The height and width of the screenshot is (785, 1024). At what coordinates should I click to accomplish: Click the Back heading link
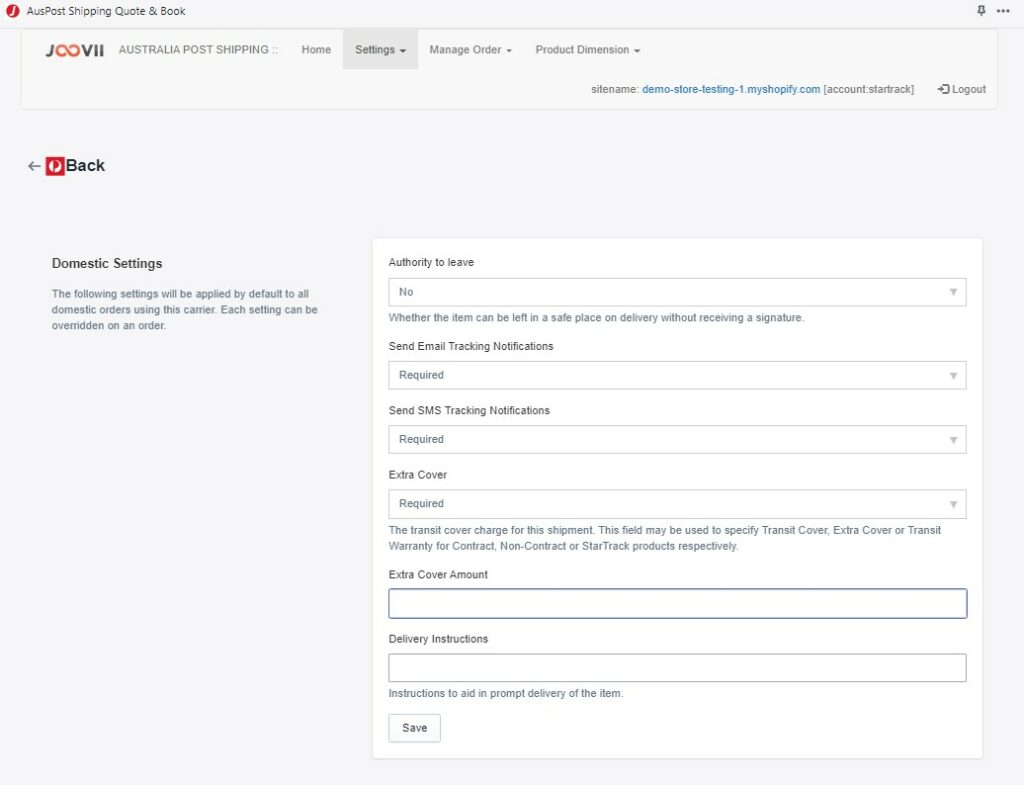pyautogui.click(x=85, y=166)
